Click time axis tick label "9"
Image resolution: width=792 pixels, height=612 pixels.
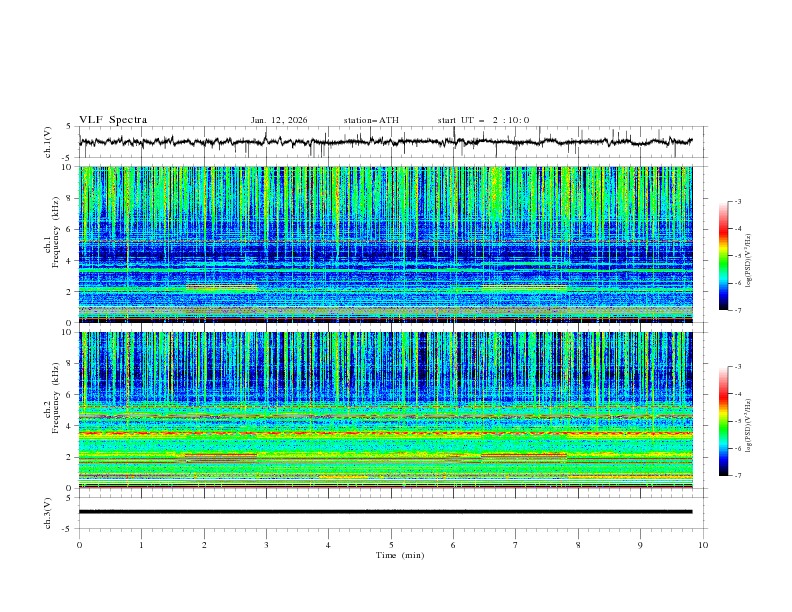click(640, 545)
